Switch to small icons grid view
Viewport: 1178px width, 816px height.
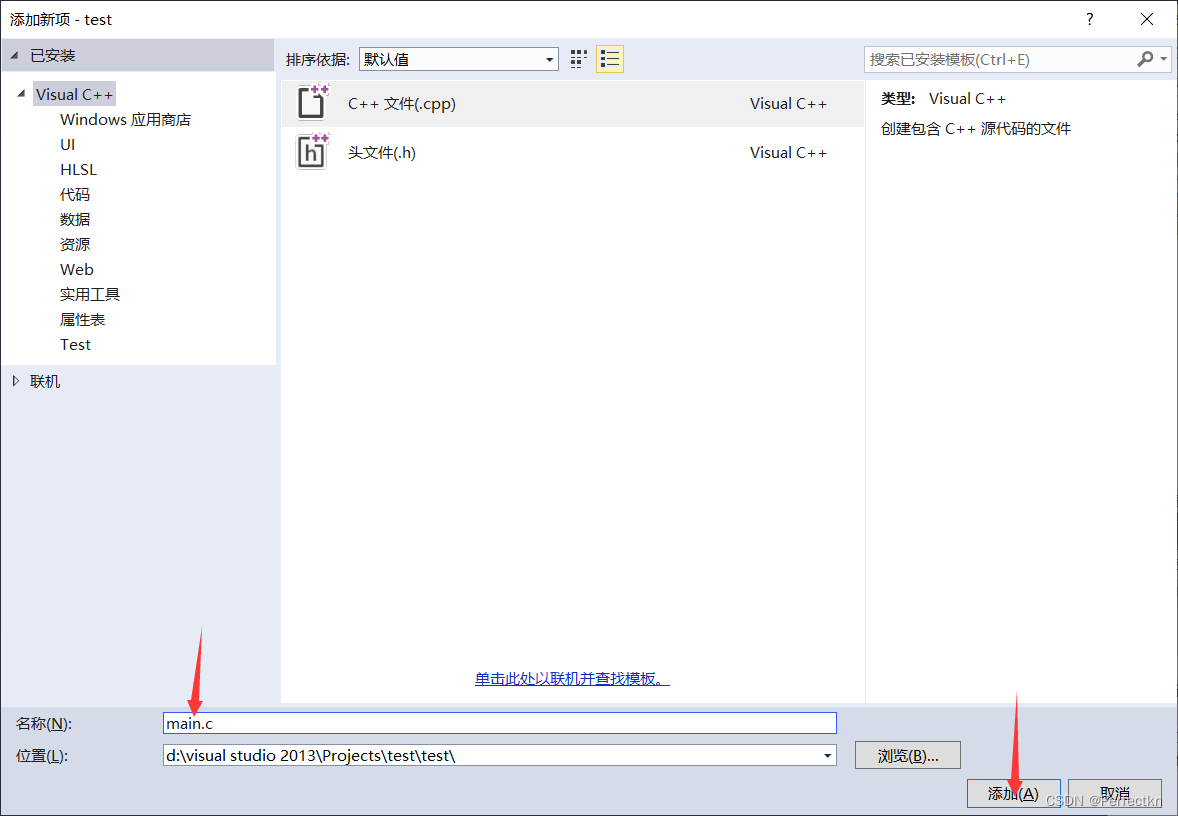tap(579, 59)
